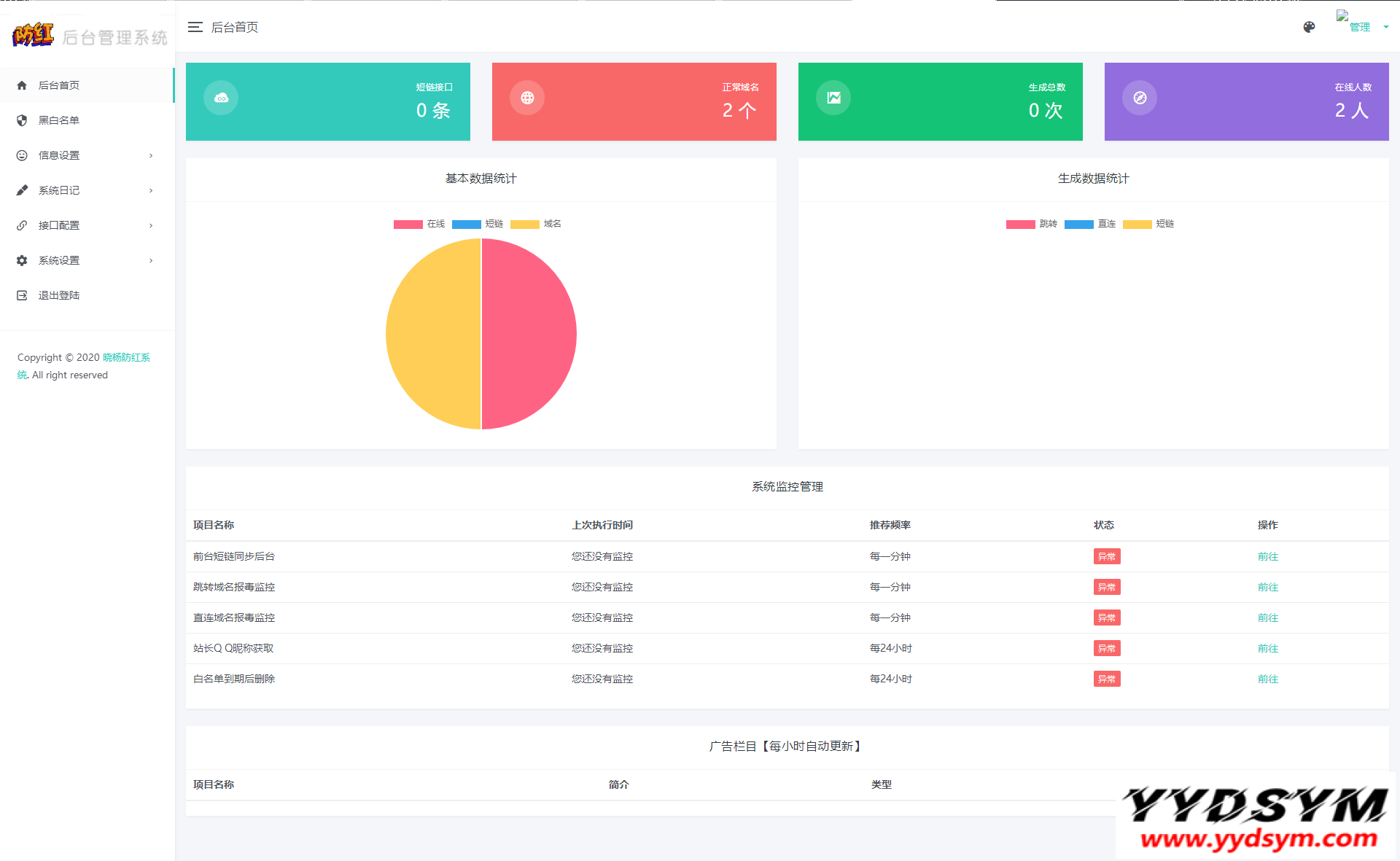Click the compass icon on the 在线人数 card
The image size is (1400, 861).
click(1140, 98)
